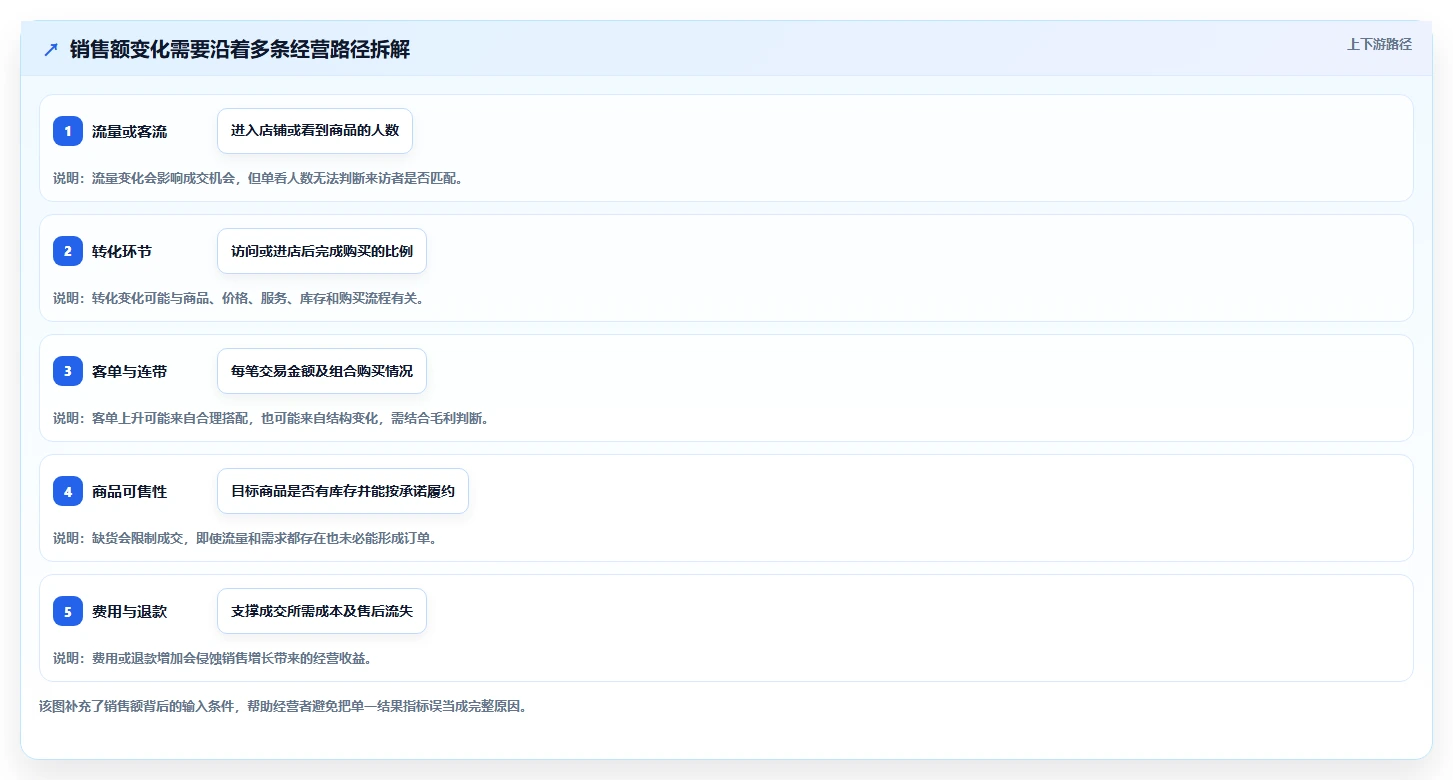
Task: Click the 客单与连带 label
Action: click(129, 371)
